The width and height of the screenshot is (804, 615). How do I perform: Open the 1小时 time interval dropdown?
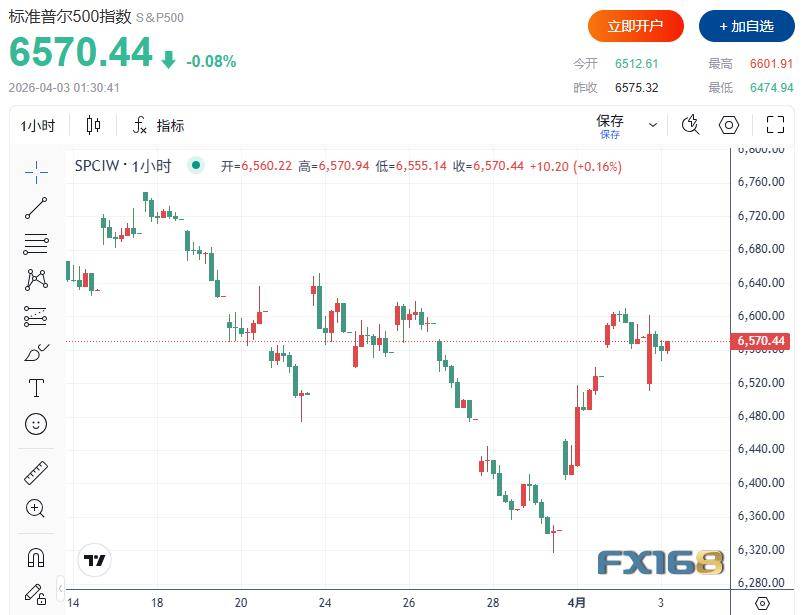pos(38,125)
